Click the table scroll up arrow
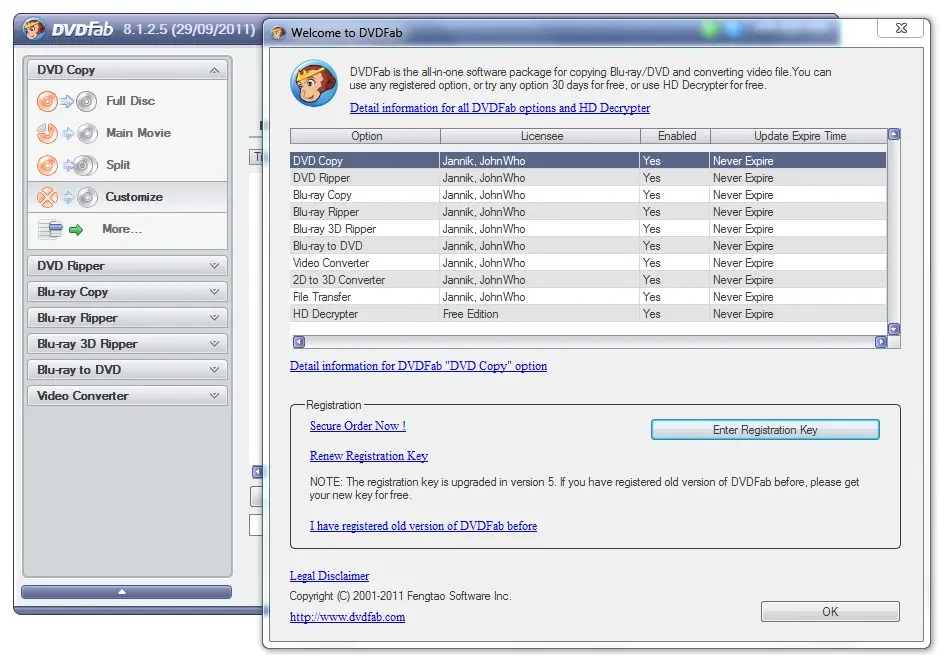 pos(894,134)
